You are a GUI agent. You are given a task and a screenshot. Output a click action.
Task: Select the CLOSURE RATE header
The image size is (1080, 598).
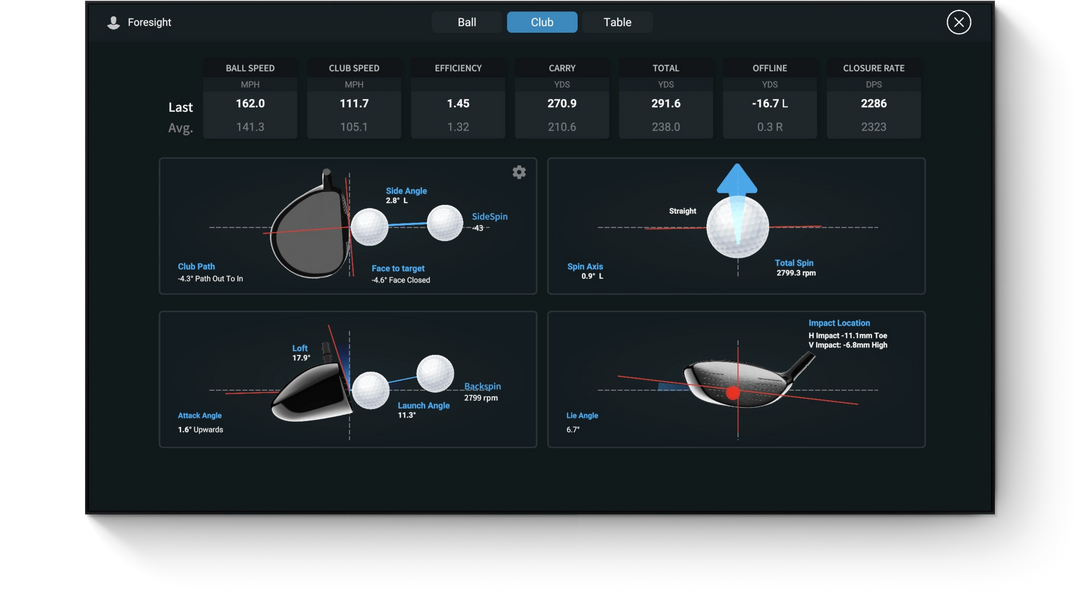tap(873, 67)
